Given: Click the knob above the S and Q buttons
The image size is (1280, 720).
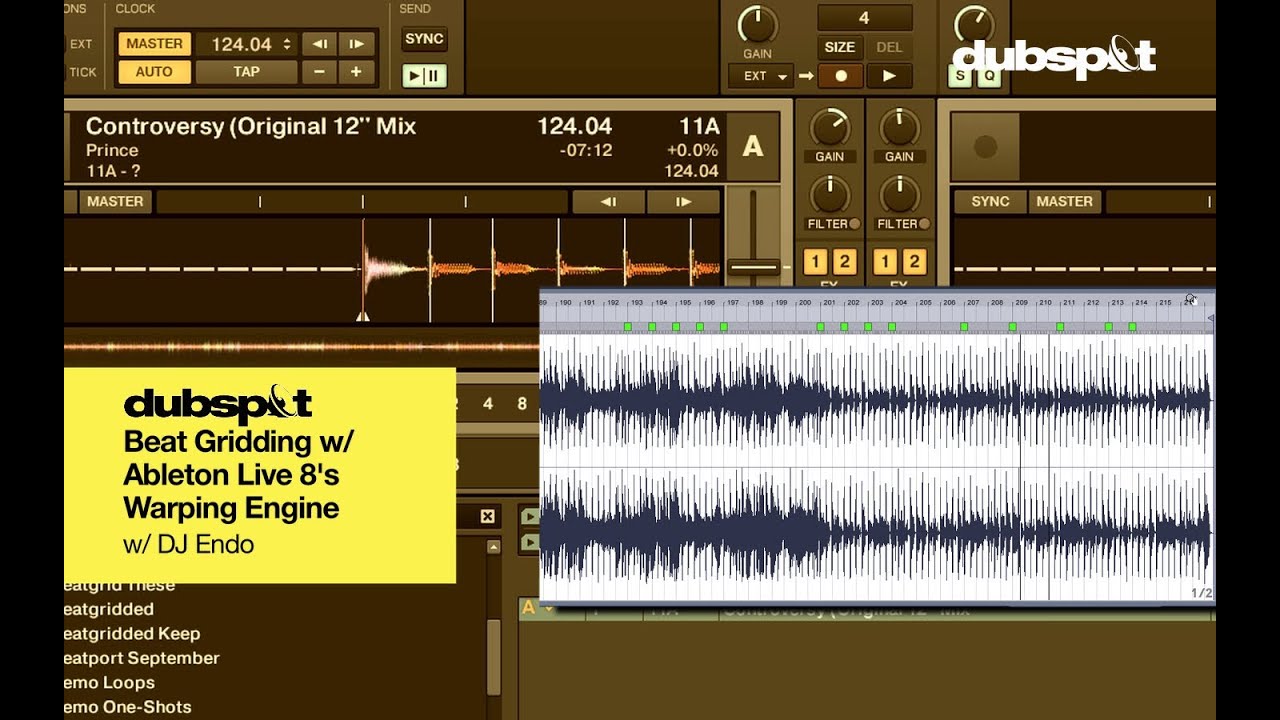Looking at the screenshot, I should (x=973, y=24).
